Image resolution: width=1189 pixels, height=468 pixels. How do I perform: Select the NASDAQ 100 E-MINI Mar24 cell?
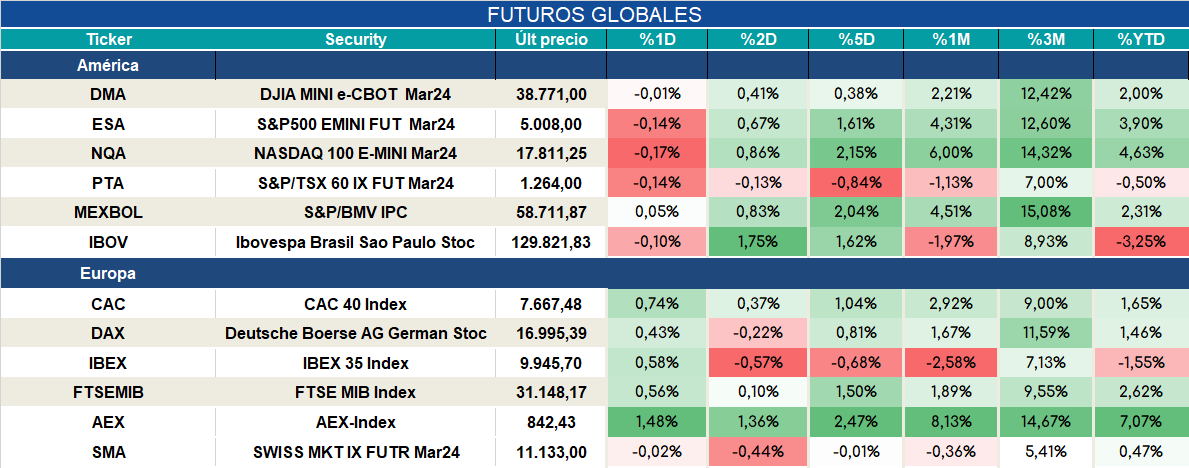356,154
